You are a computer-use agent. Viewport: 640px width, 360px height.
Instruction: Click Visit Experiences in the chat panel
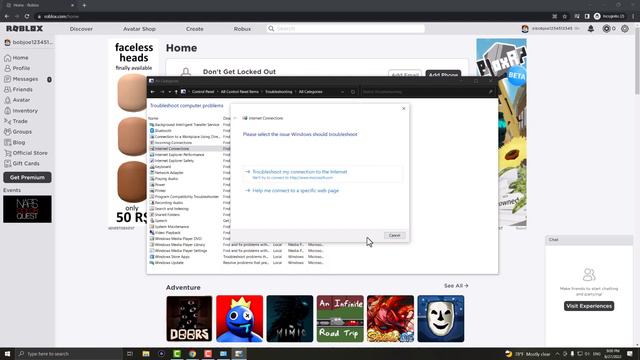pyautogui.click(x=589, y=306)
